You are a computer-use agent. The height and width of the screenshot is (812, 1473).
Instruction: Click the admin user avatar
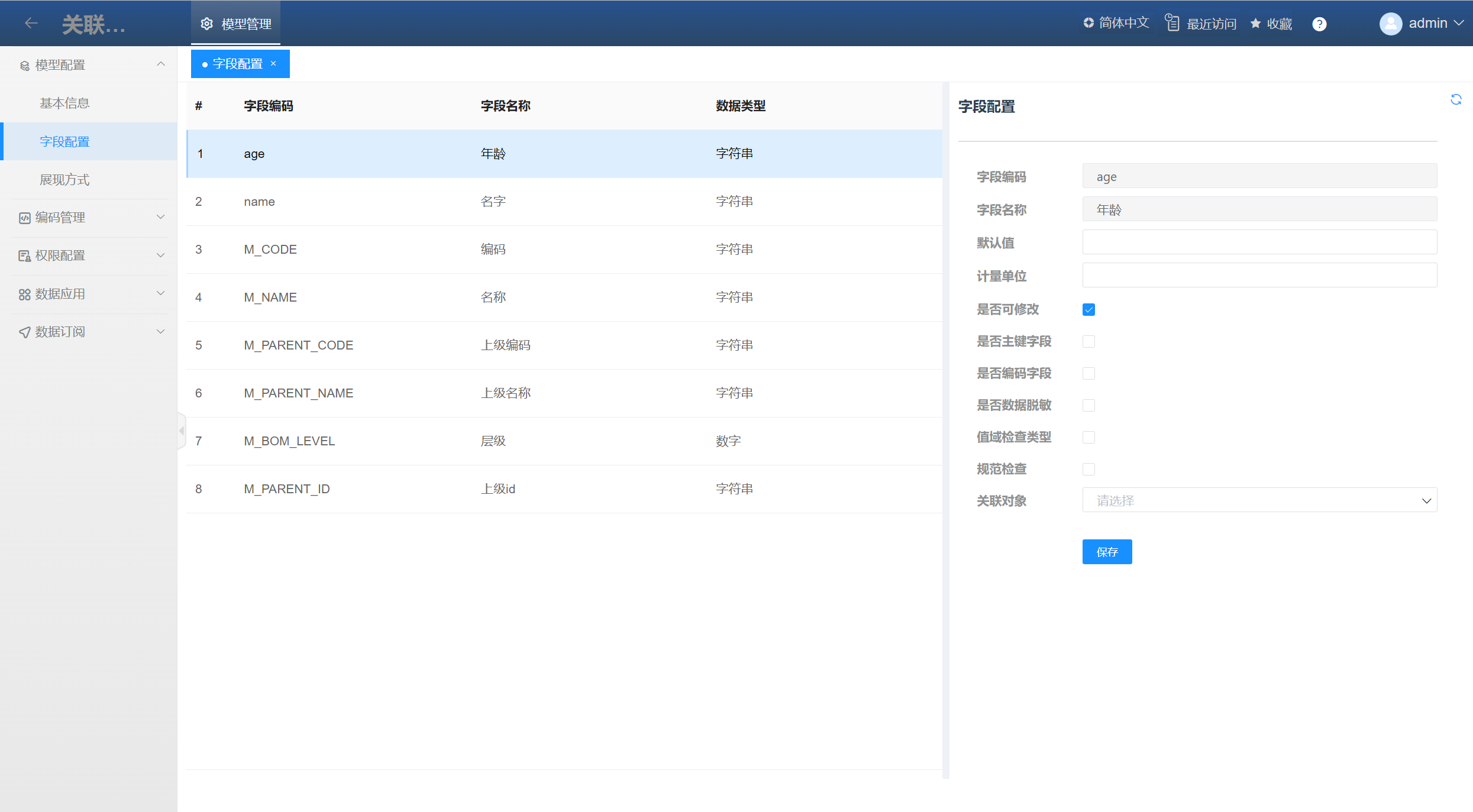1390,24
